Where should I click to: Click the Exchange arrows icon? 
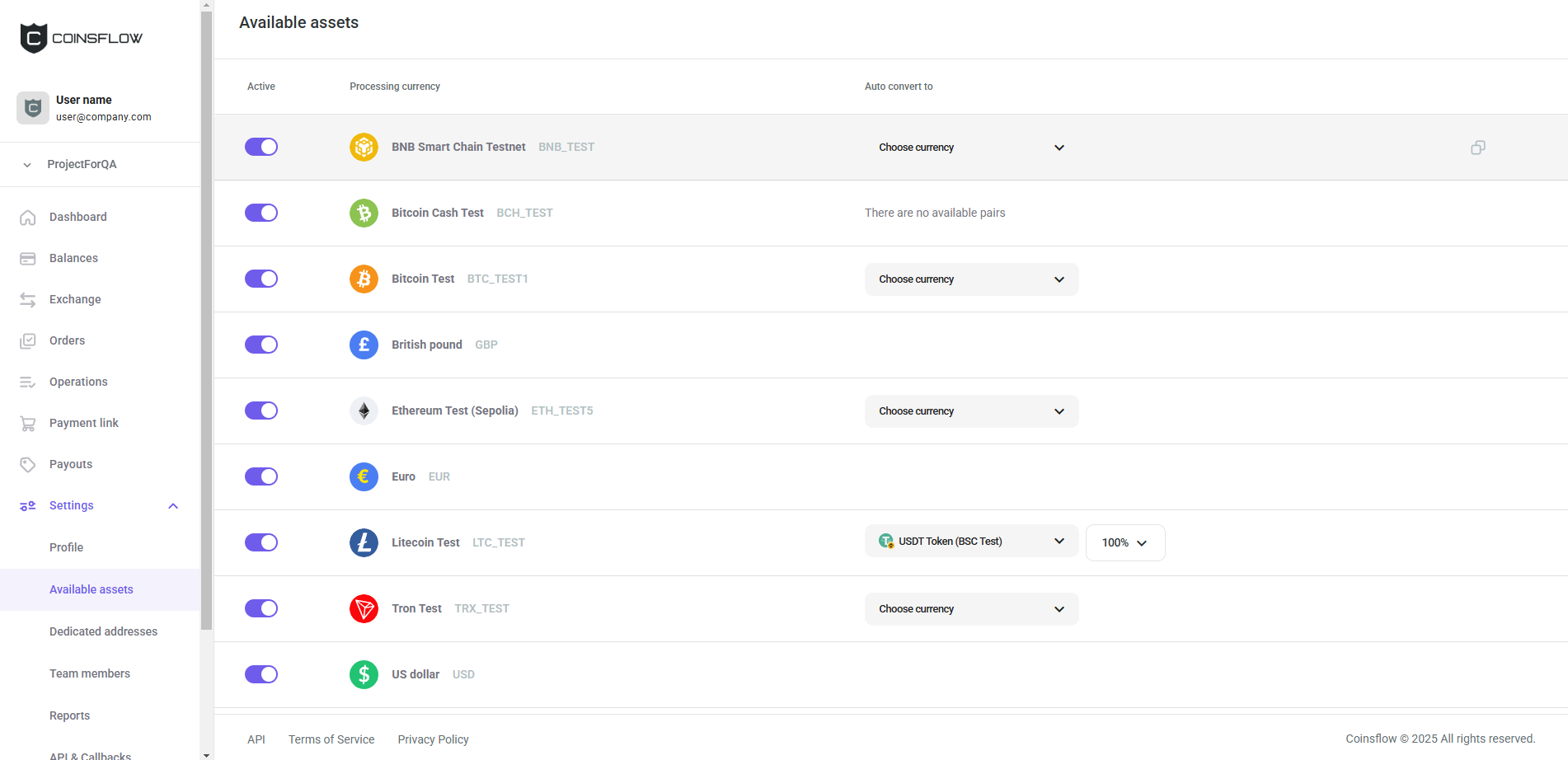tap(28, 300)
